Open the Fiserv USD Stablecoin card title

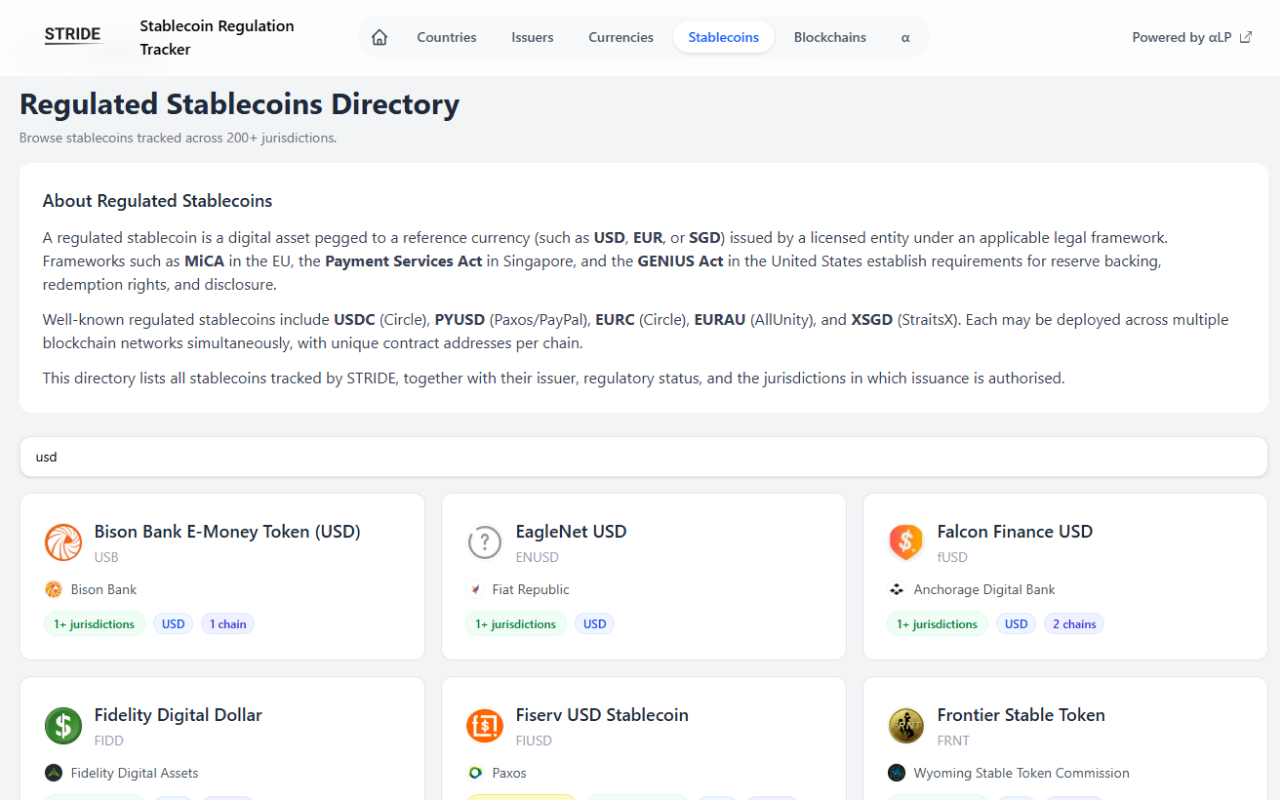[x=602, y=715]
